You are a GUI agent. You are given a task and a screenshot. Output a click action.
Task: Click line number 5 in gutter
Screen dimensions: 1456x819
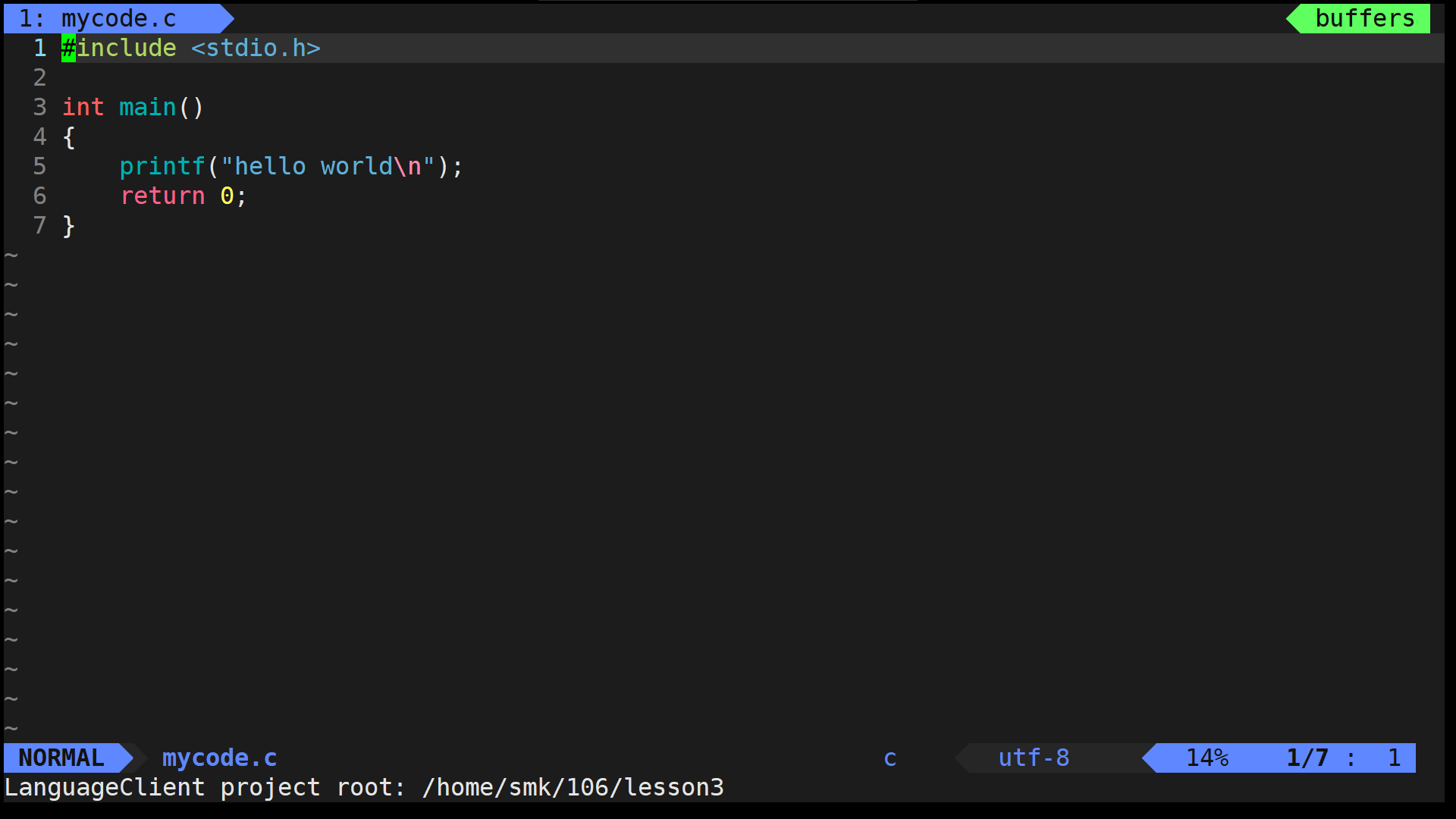click(x=39, y=166)
